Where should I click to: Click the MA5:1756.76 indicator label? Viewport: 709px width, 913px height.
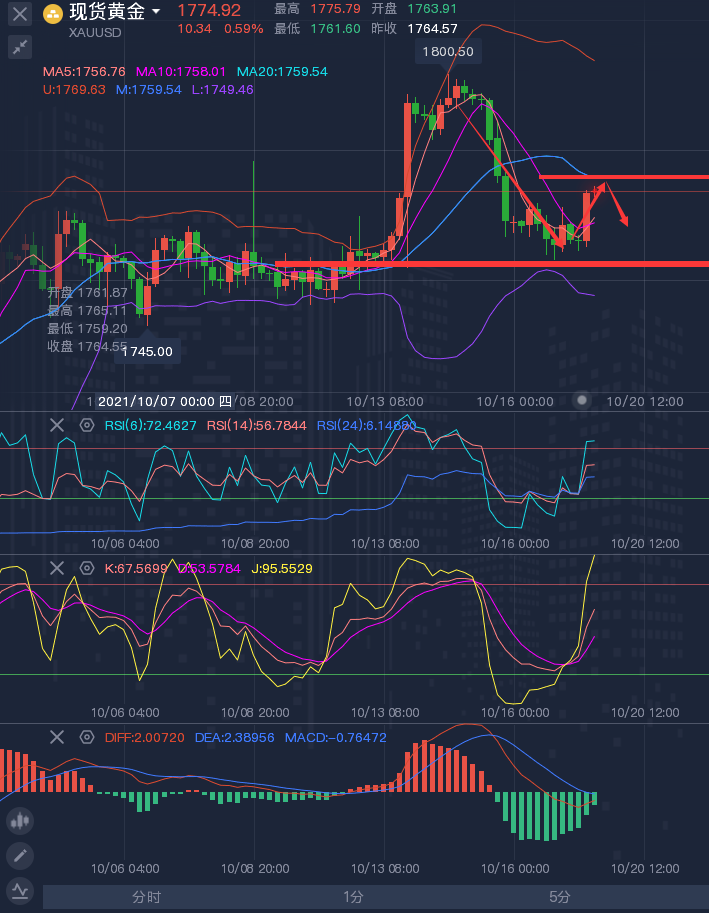click(x=84, y=72)
